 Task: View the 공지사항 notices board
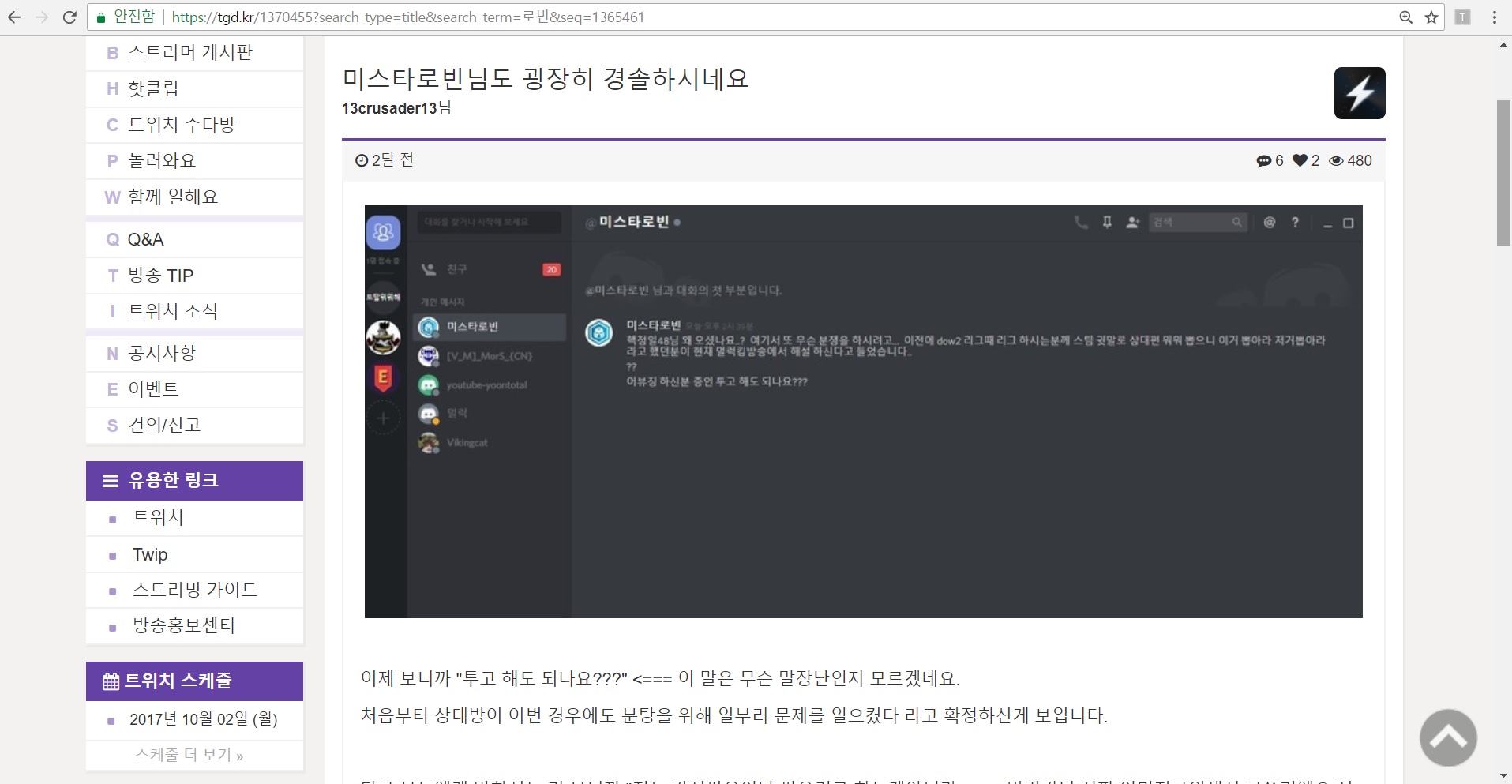tap(194, 354)
